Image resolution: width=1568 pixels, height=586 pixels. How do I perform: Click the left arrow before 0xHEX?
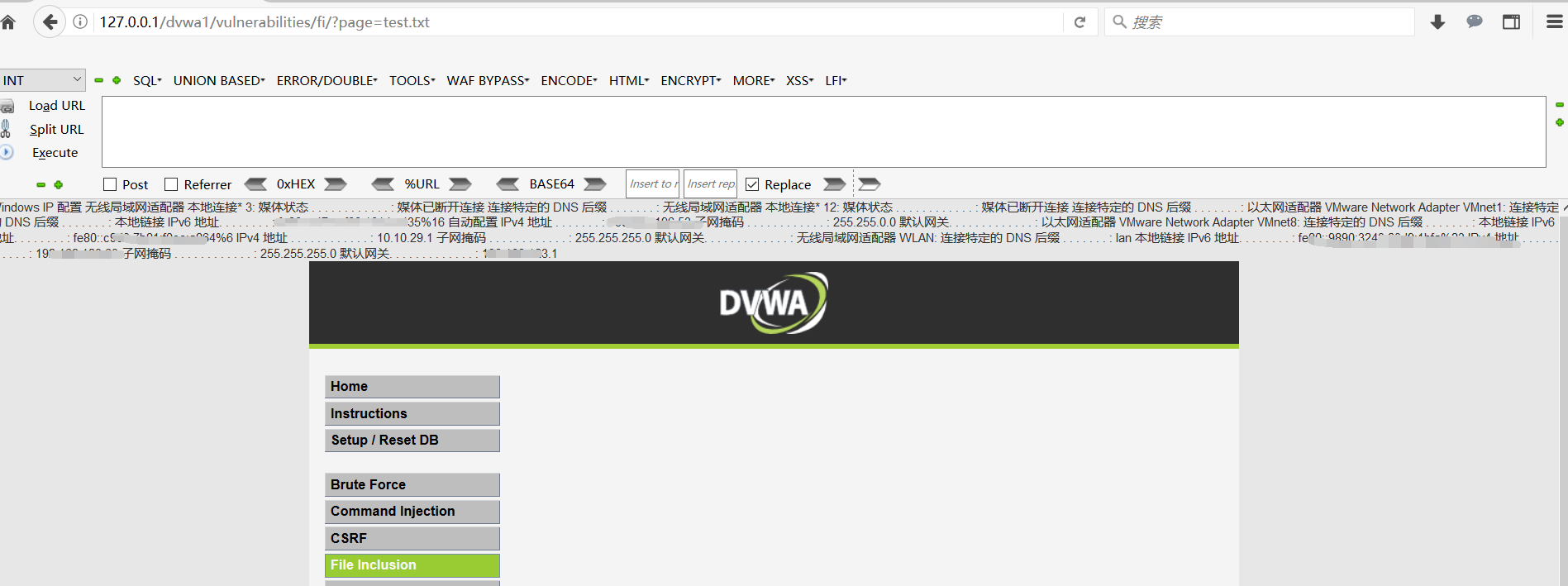[255, 184]
